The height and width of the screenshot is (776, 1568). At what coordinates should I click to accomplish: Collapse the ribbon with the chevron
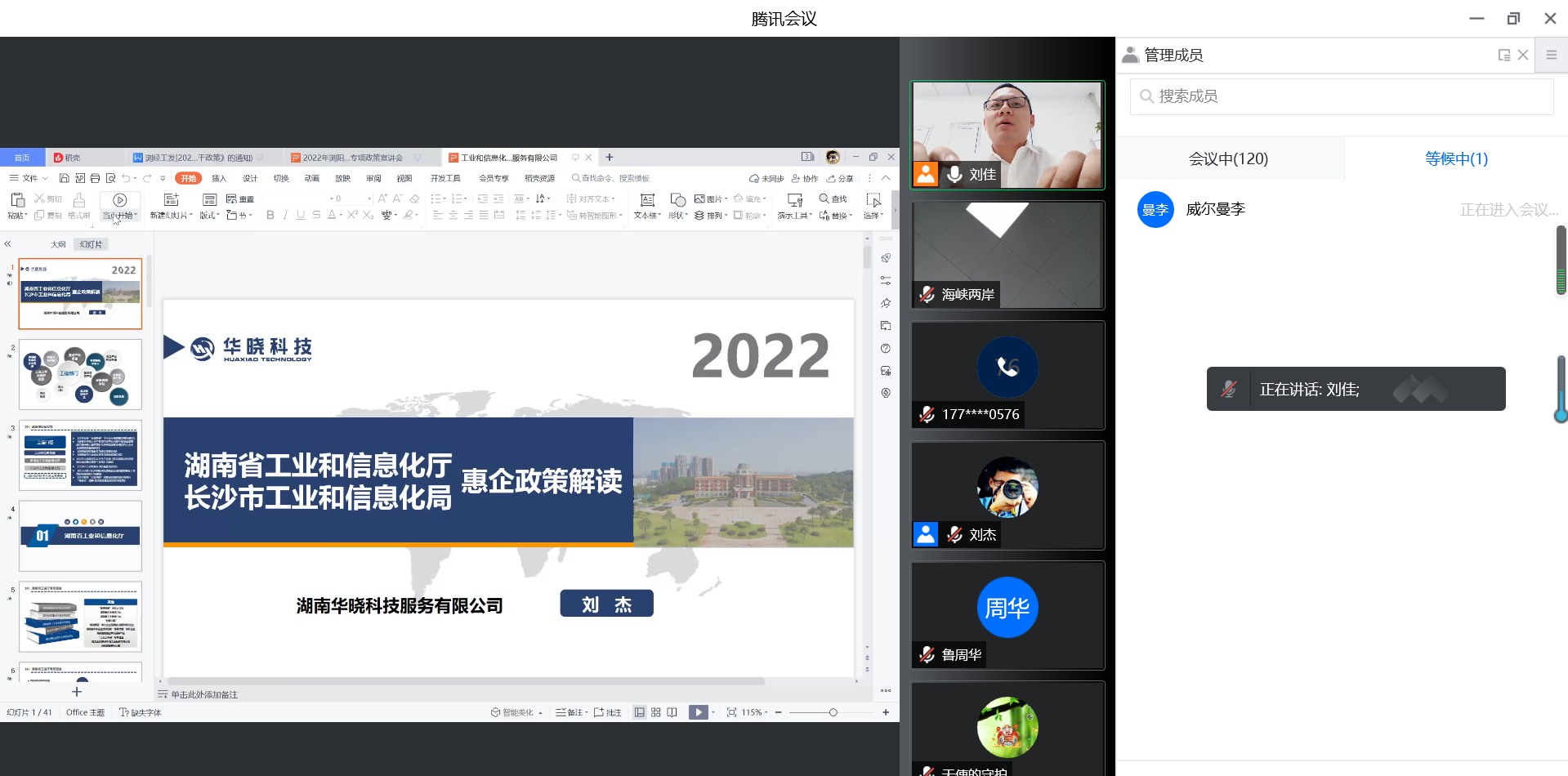point(886,178)
